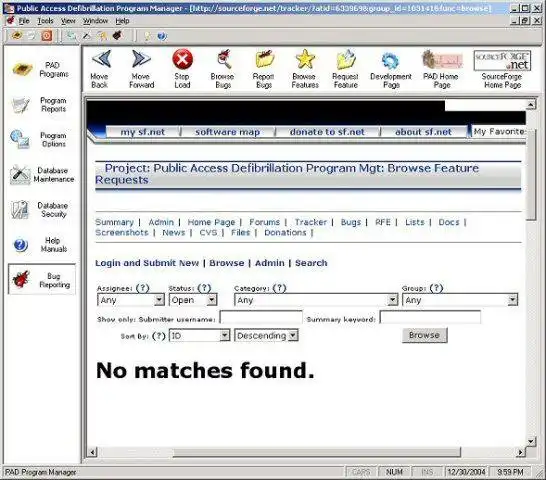
Task: Open the Tracker link
Action: [x=311, y=222]
